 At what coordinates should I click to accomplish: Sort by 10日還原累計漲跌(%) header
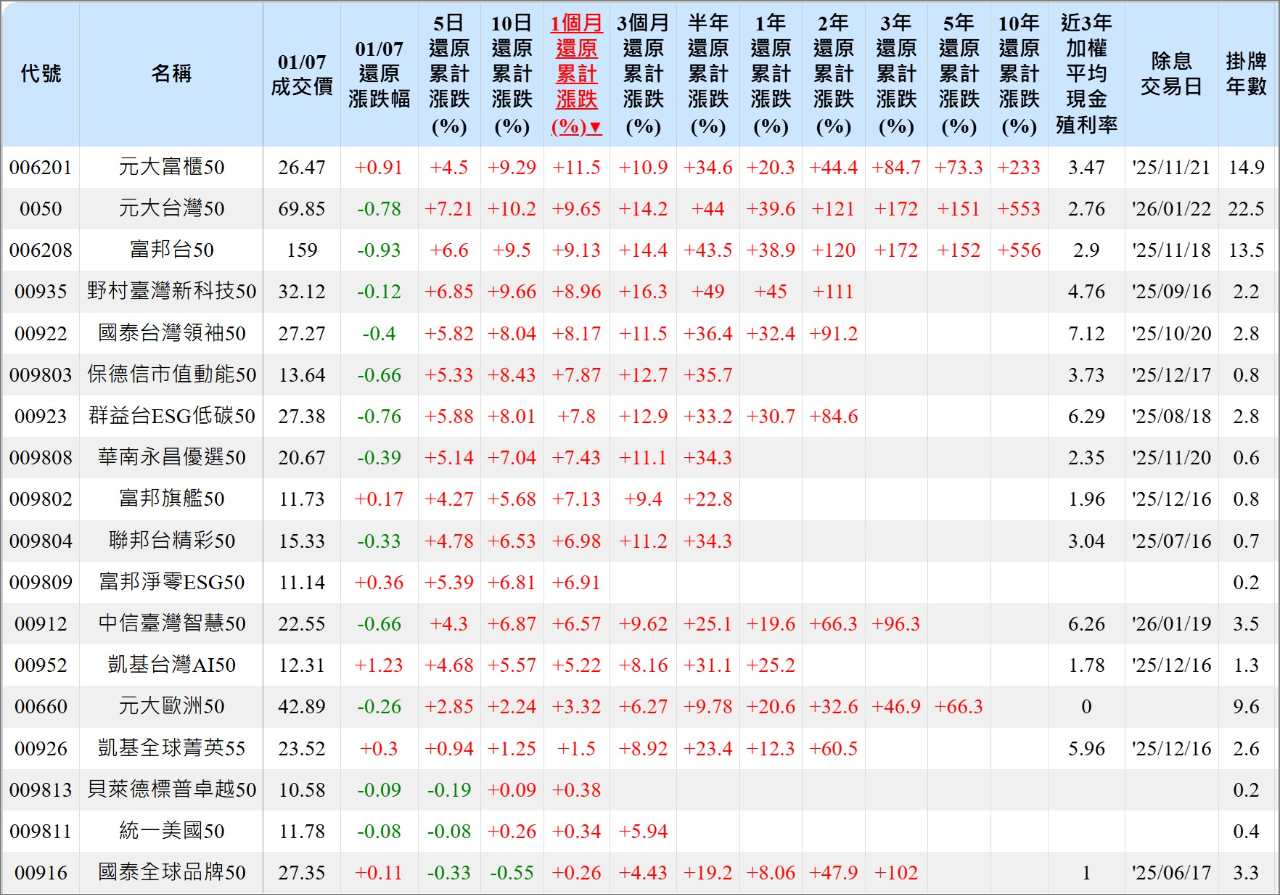click(x=512, y=74)
